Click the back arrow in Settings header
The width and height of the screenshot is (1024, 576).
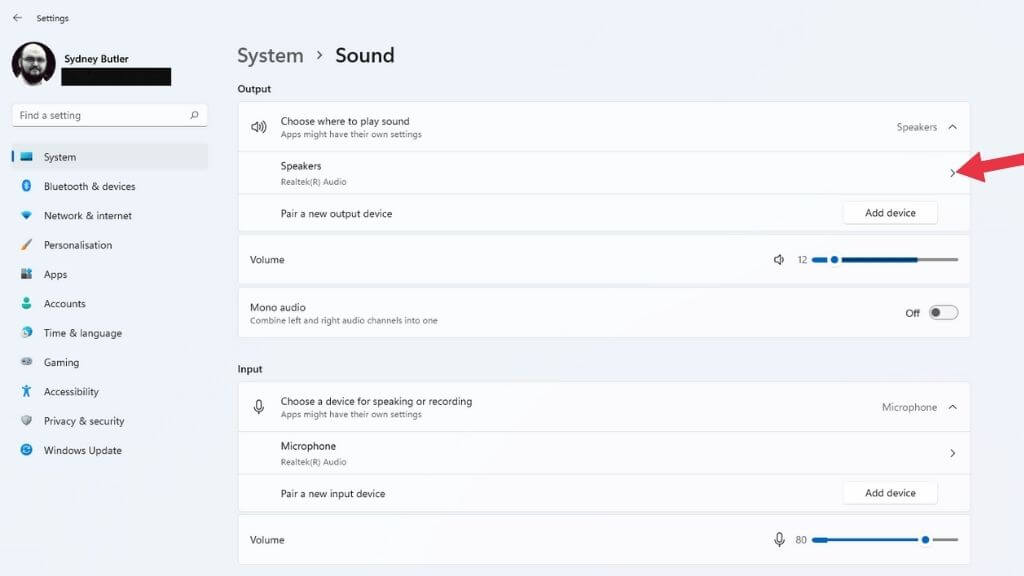pyautogui.click(x=17, y=18)
